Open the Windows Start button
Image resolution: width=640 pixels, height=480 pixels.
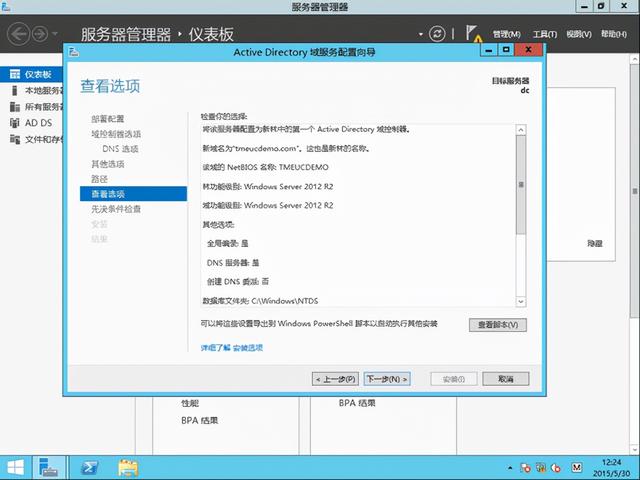(x=15, y=468)
